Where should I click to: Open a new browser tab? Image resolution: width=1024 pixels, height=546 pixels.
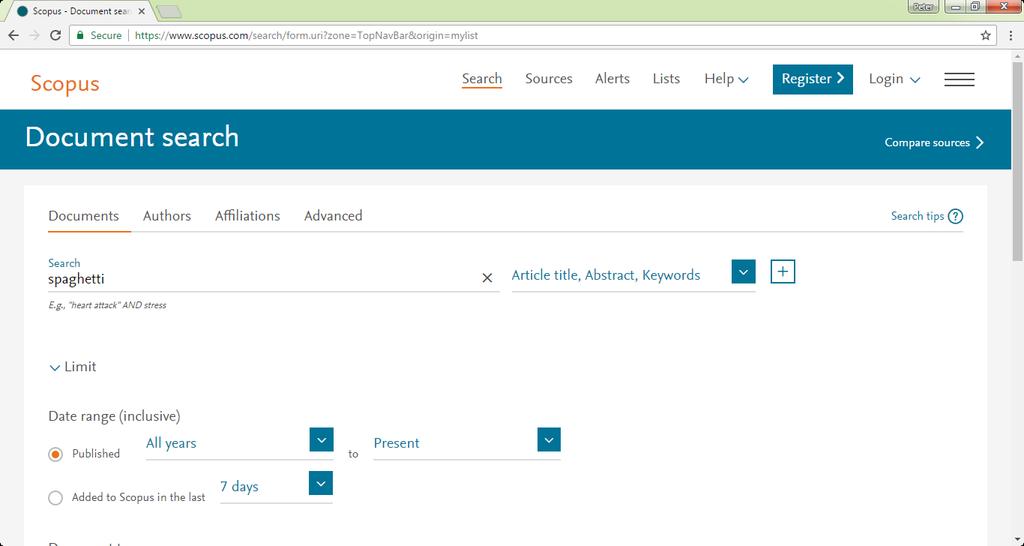(170, 12)
